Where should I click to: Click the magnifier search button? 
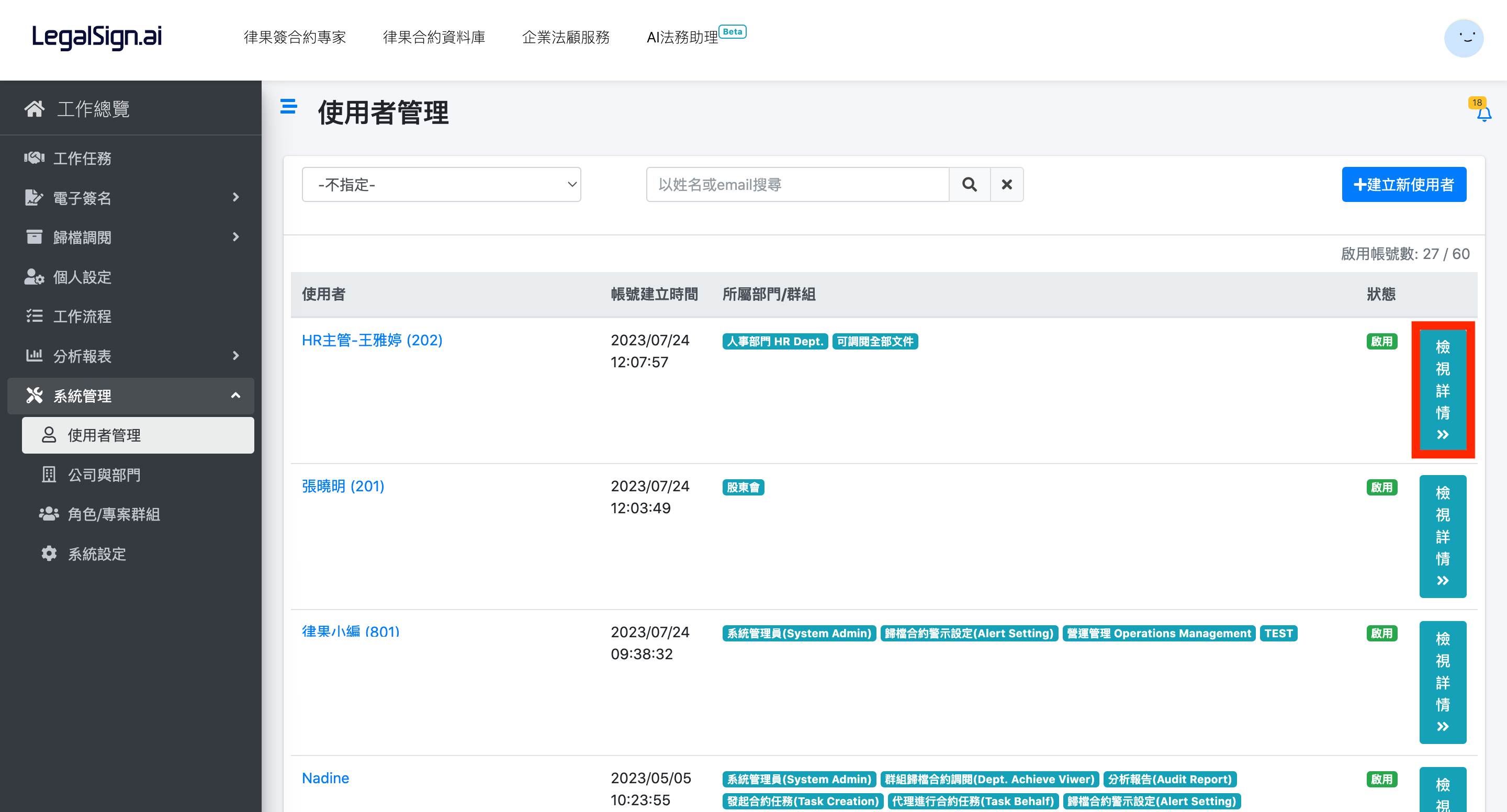[970, 184]
